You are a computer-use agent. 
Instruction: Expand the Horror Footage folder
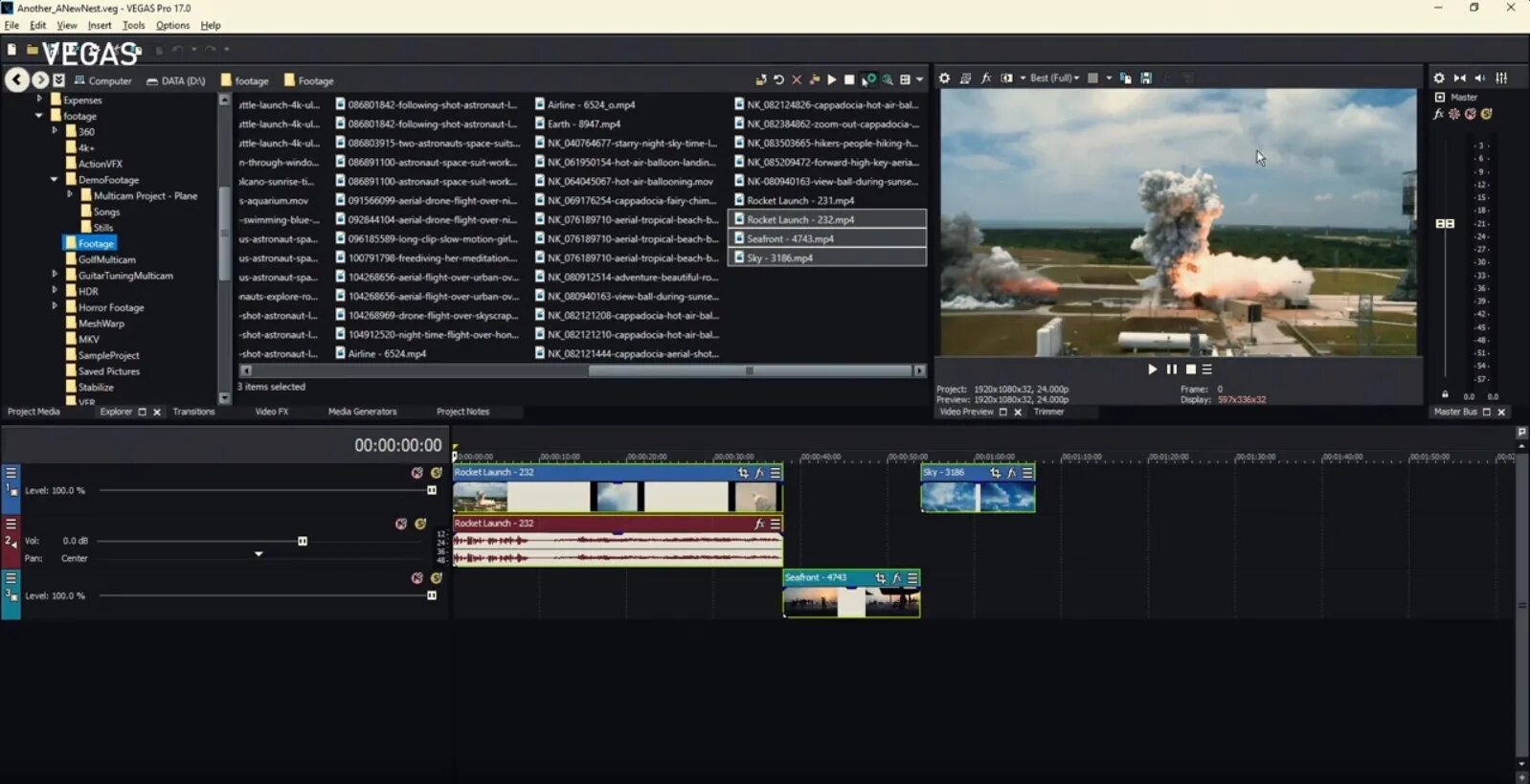coord(55,306)
